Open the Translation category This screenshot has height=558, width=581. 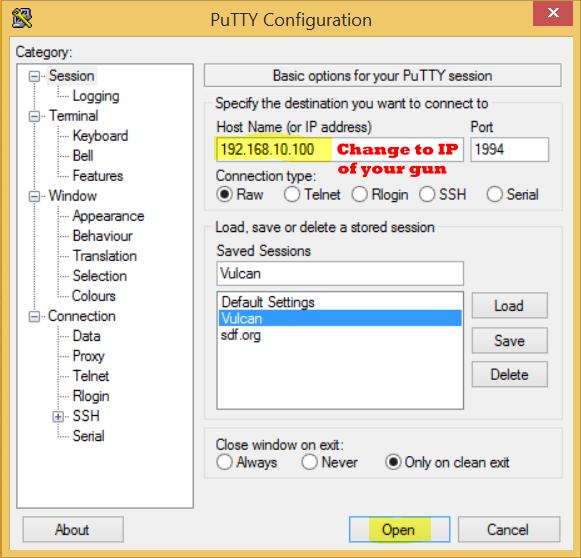pyautogui.click(x=105, y=256)
